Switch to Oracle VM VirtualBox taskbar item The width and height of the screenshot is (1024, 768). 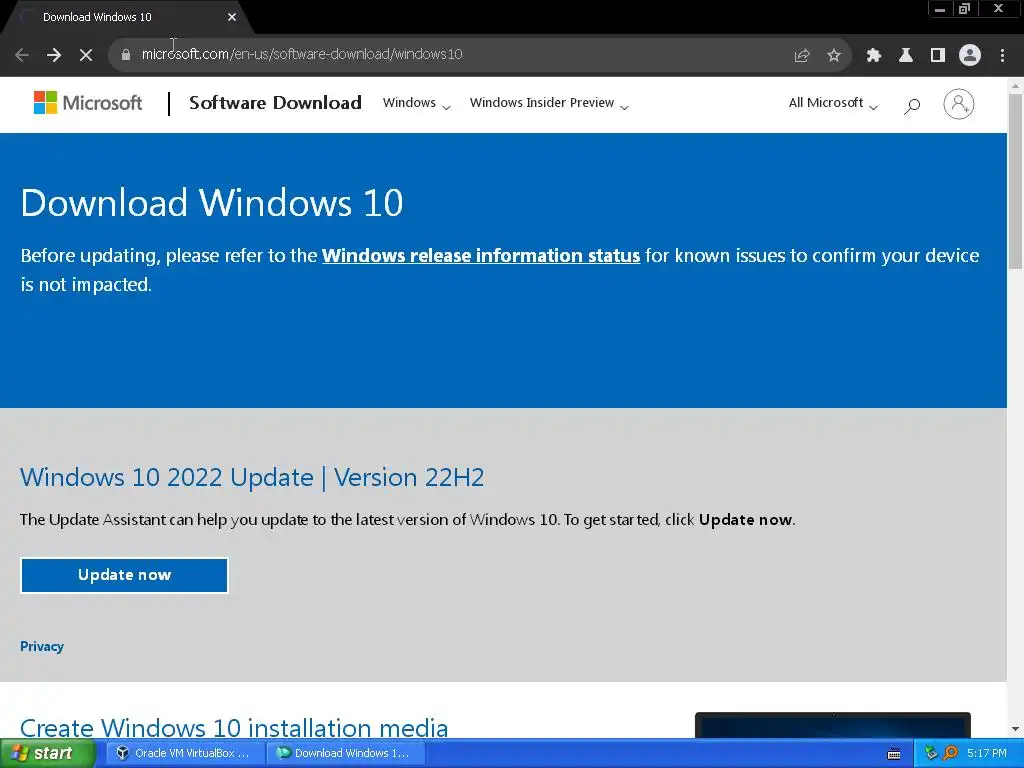[x=184, y=753]
